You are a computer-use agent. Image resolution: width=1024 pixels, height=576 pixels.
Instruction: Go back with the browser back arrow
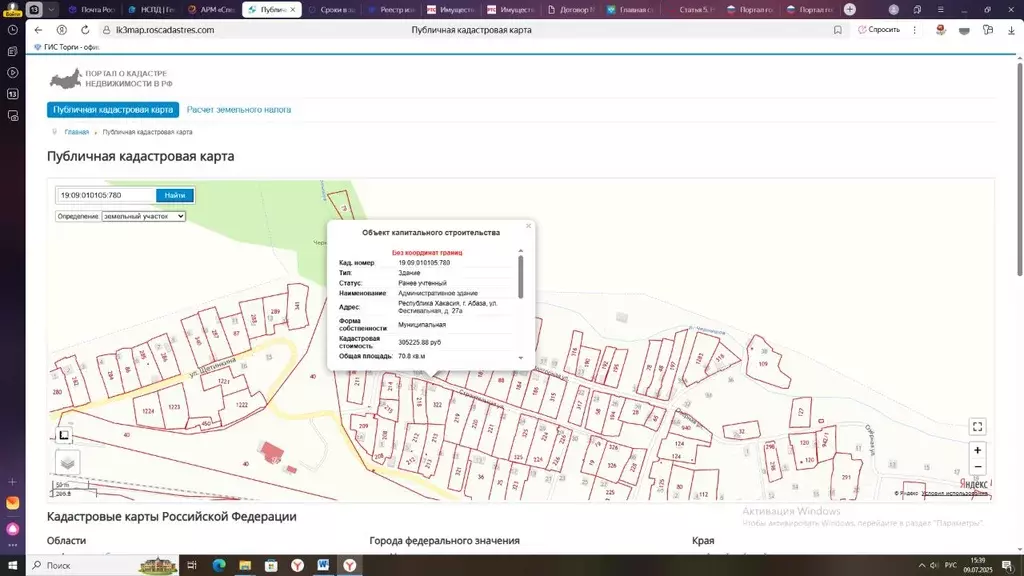38,30
